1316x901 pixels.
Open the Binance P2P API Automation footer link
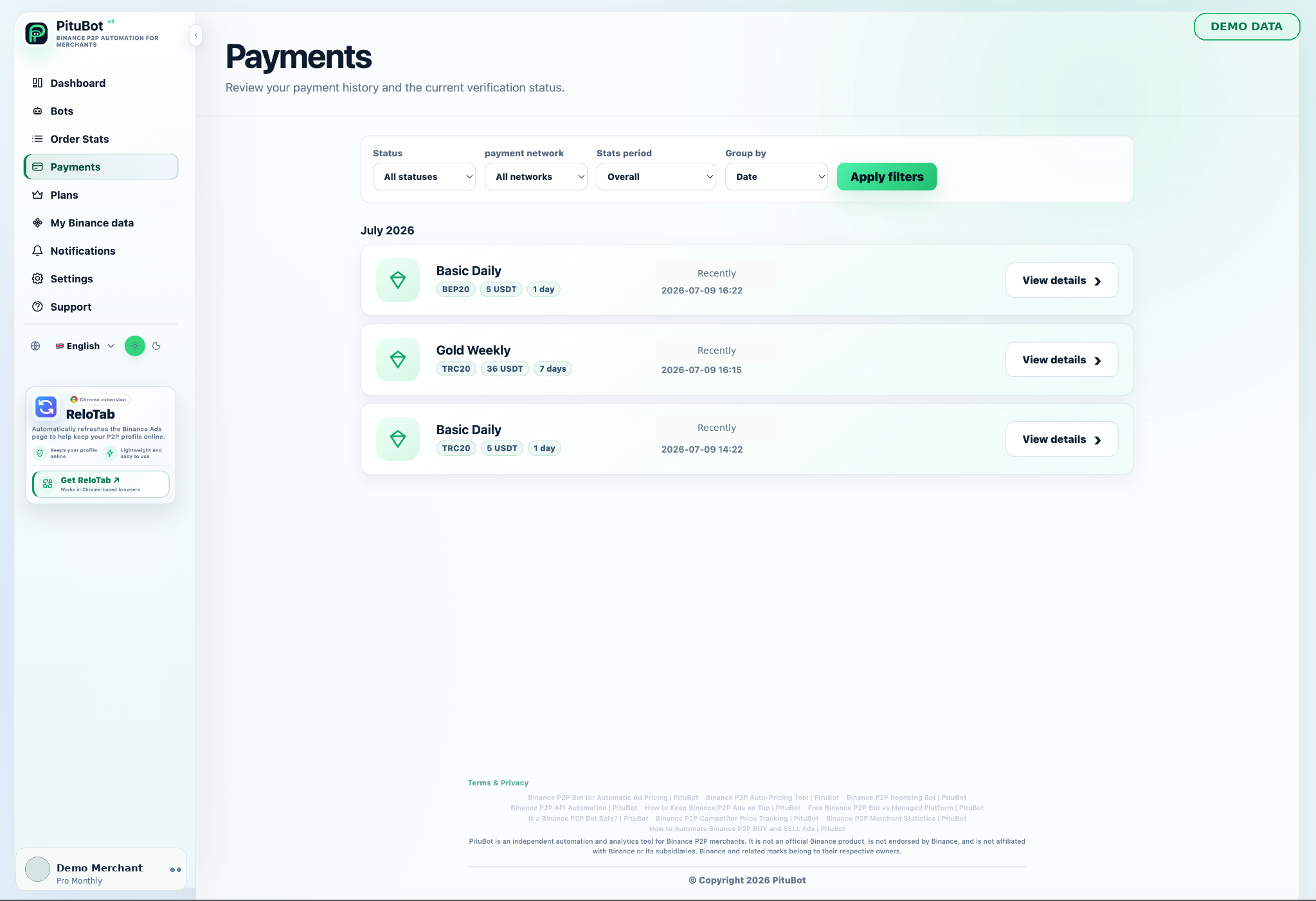(574, 808)
